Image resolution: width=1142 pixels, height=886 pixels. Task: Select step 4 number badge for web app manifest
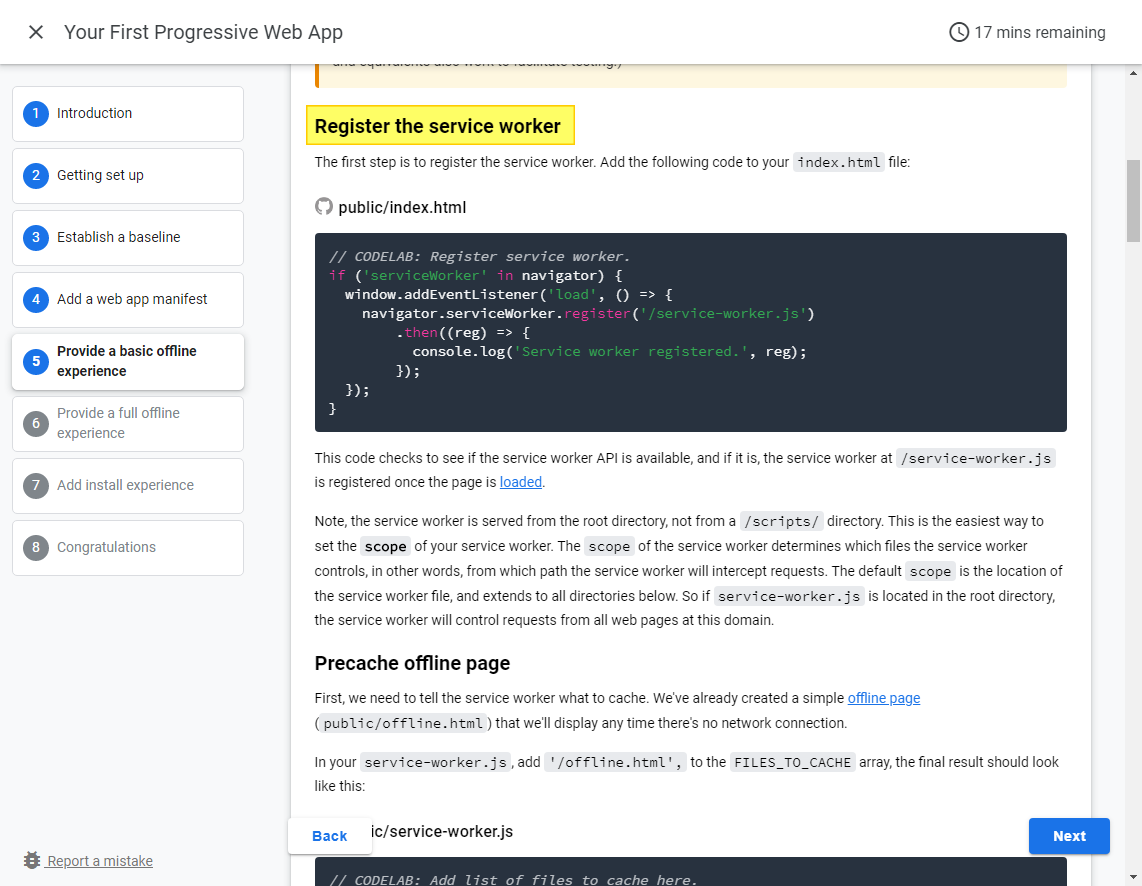coord(36,299)
